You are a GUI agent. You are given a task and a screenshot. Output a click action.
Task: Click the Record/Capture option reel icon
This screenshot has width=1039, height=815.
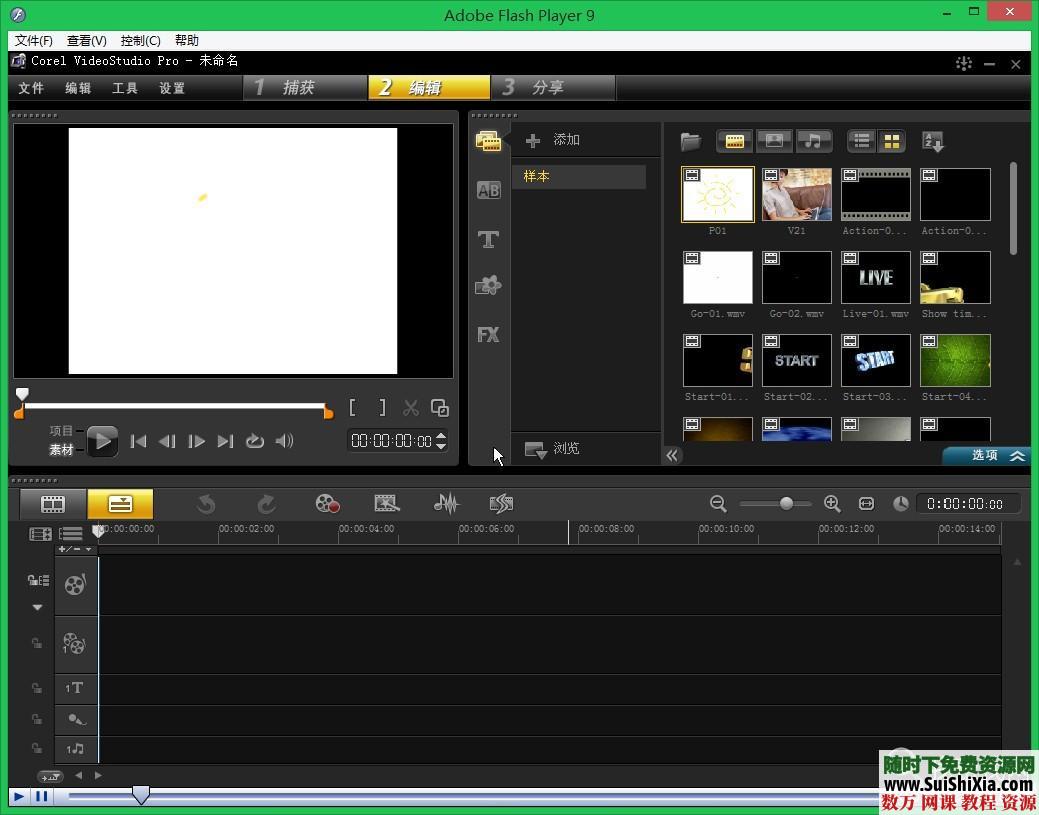point(327,504)
